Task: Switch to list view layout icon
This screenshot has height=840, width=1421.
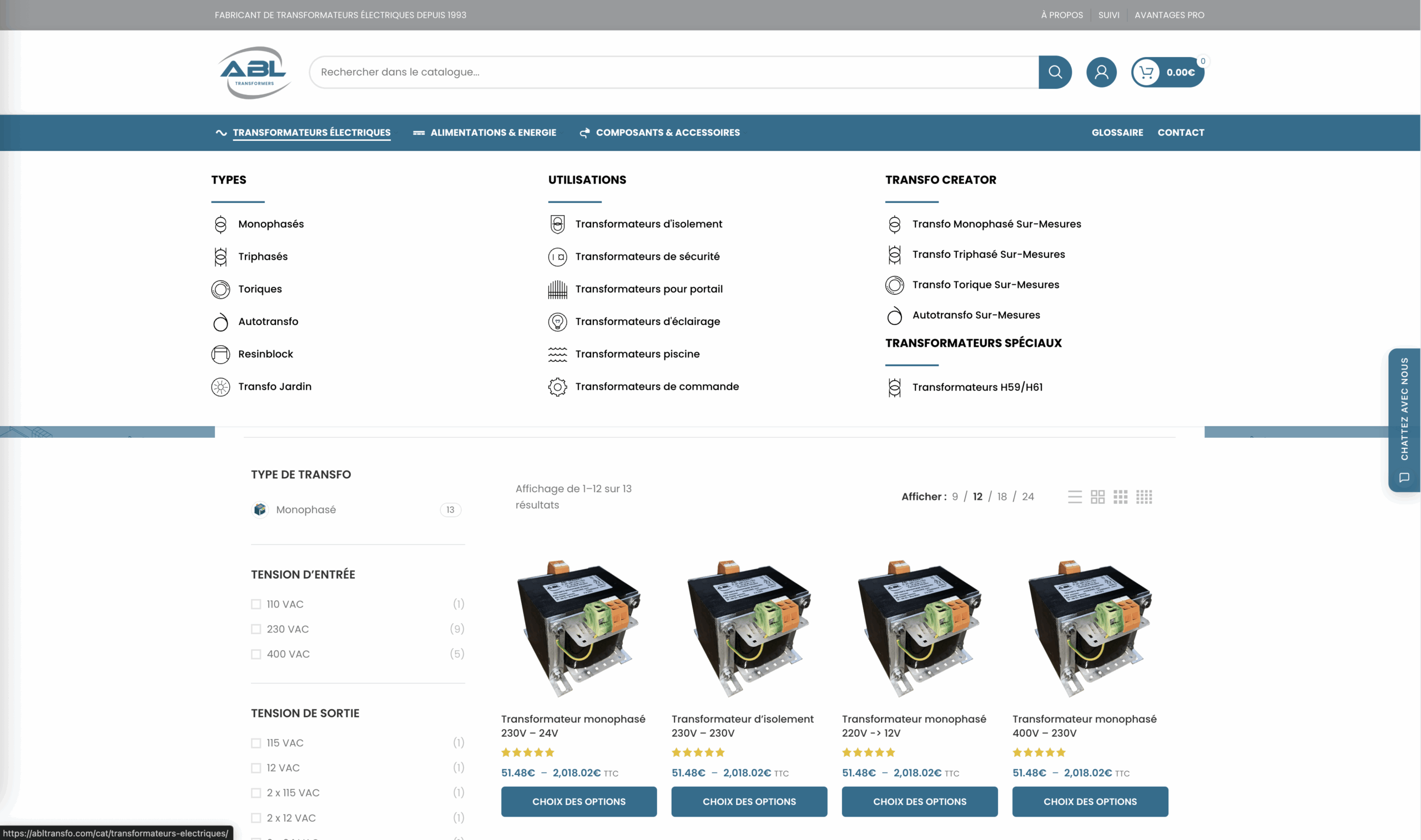Action: (1075, 497)
